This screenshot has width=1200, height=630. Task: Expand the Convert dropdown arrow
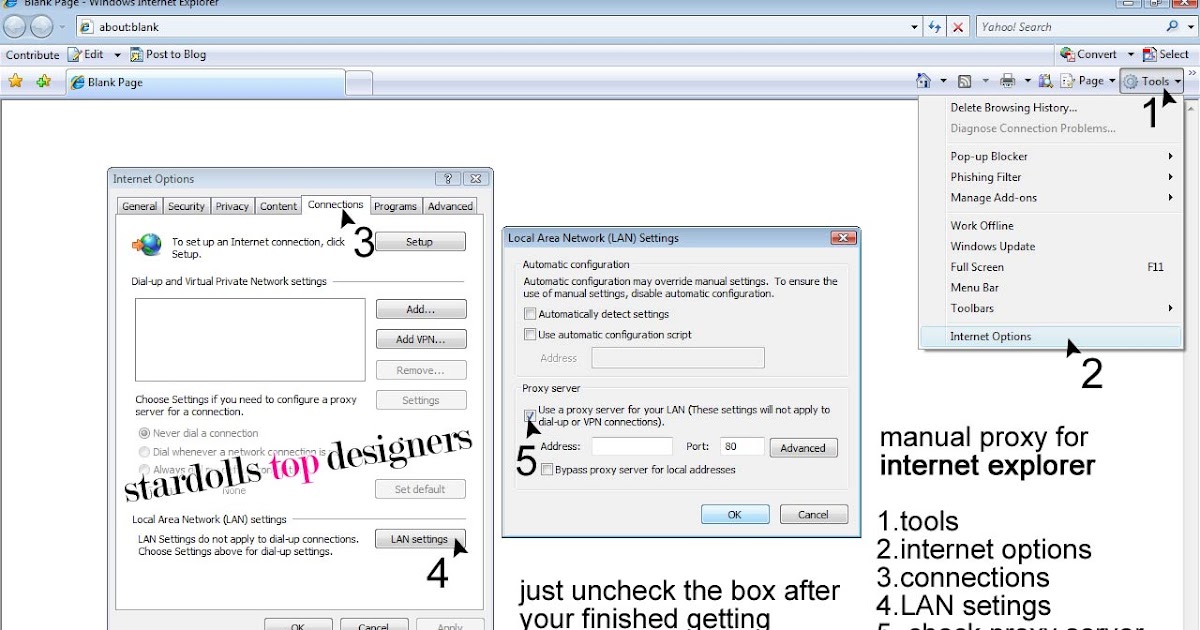coord(1131,55)
